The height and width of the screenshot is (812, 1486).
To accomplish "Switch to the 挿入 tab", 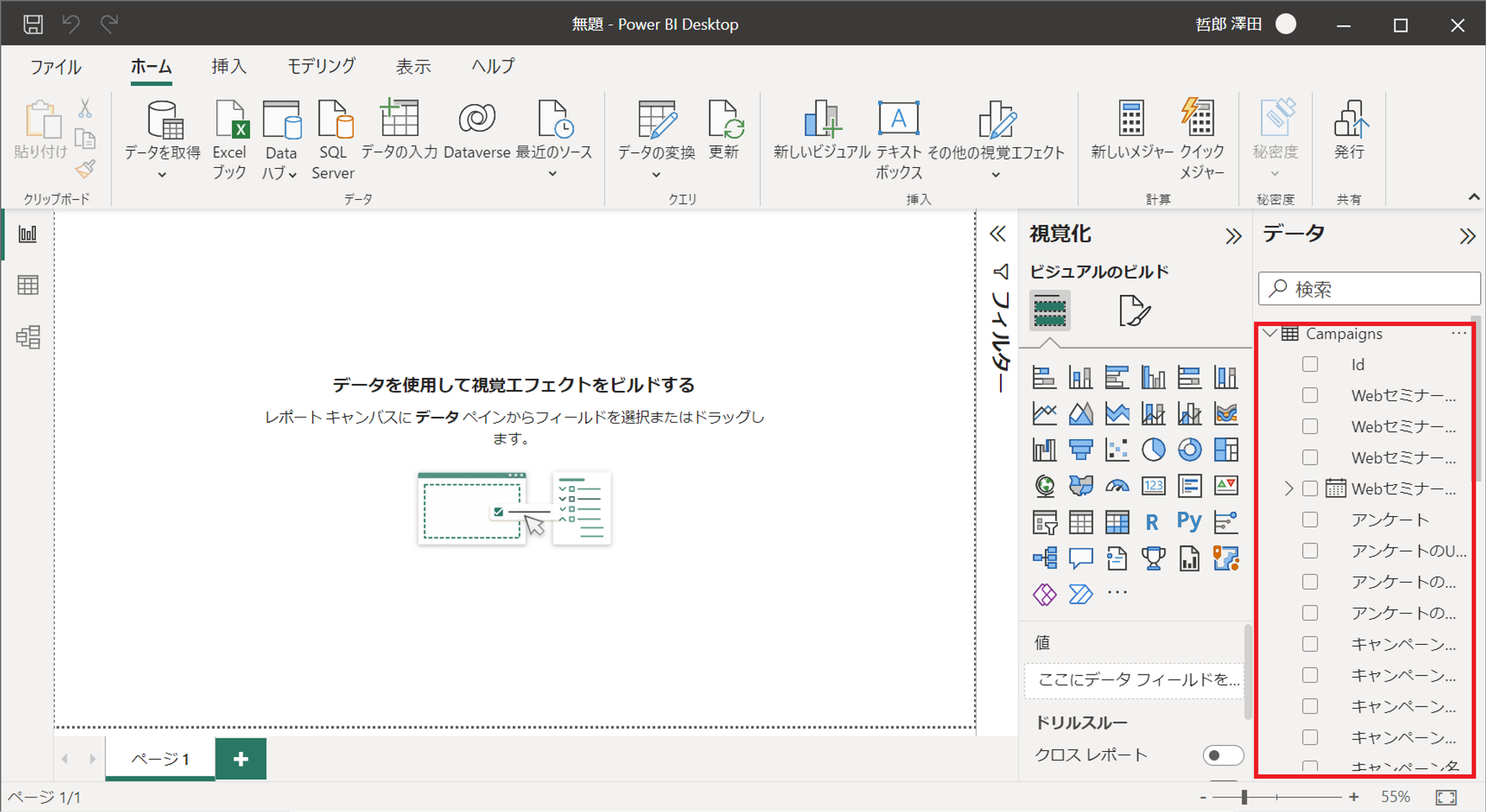I will click(229, 67).
